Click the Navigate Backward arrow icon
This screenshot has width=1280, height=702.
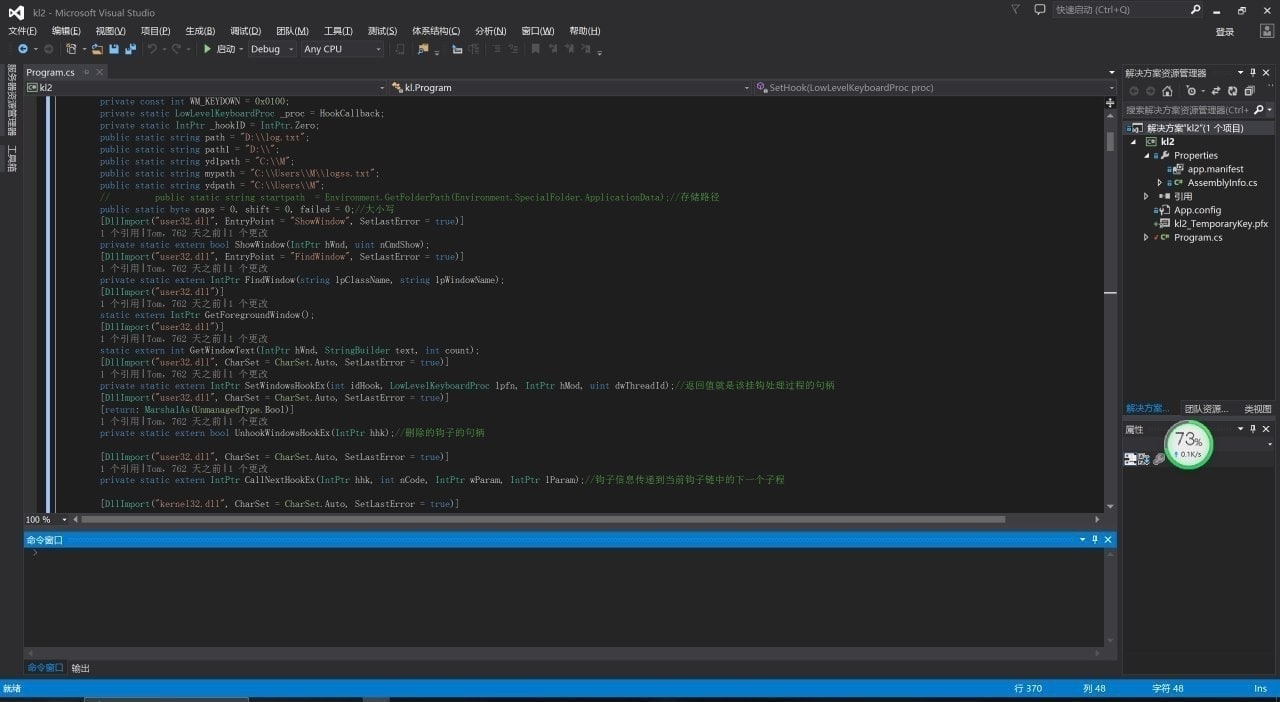23,49
